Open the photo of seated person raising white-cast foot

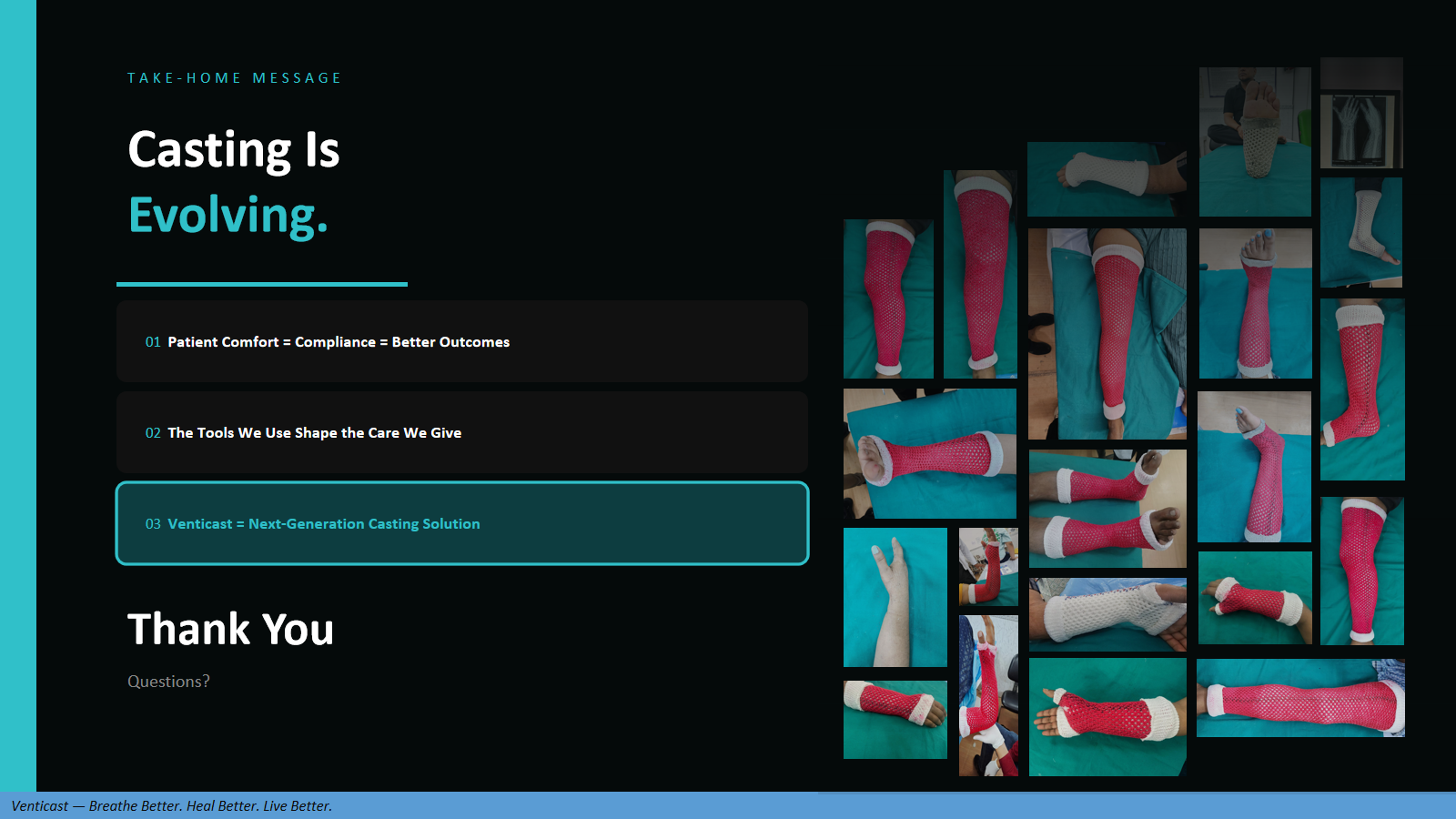pyautogui.click(x=1255, y=142)
